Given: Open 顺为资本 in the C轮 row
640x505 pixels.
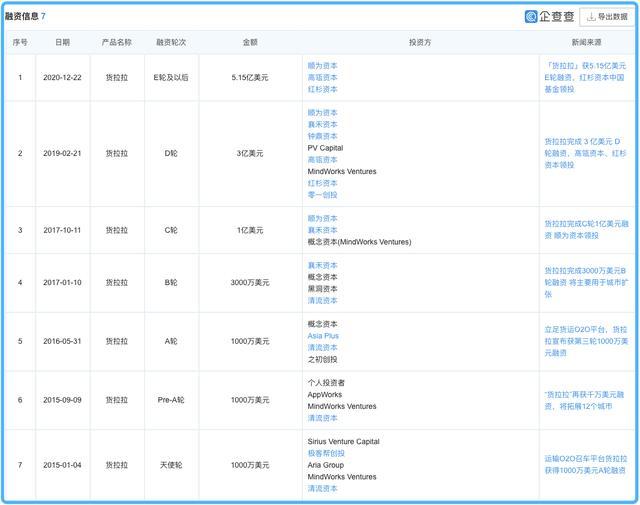Looking at the screenshot, I should tap(322, 218).
